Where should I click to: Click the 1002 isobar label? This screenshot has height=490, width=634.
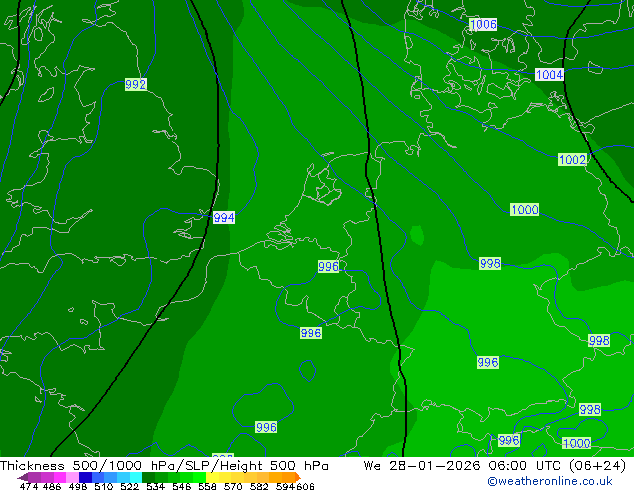point(572,159)
